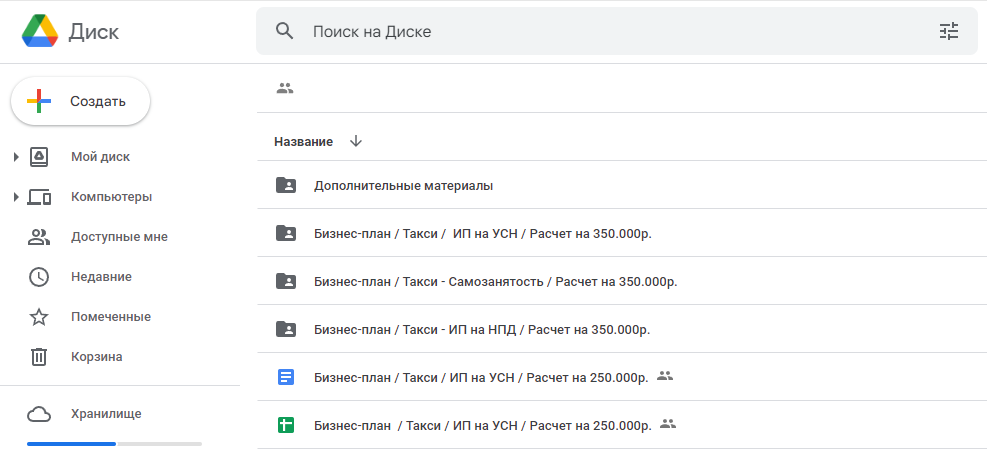Screen dimensions: 987x454
Task: Click the blue Google Docs file icon
Action: coord(286,378)
